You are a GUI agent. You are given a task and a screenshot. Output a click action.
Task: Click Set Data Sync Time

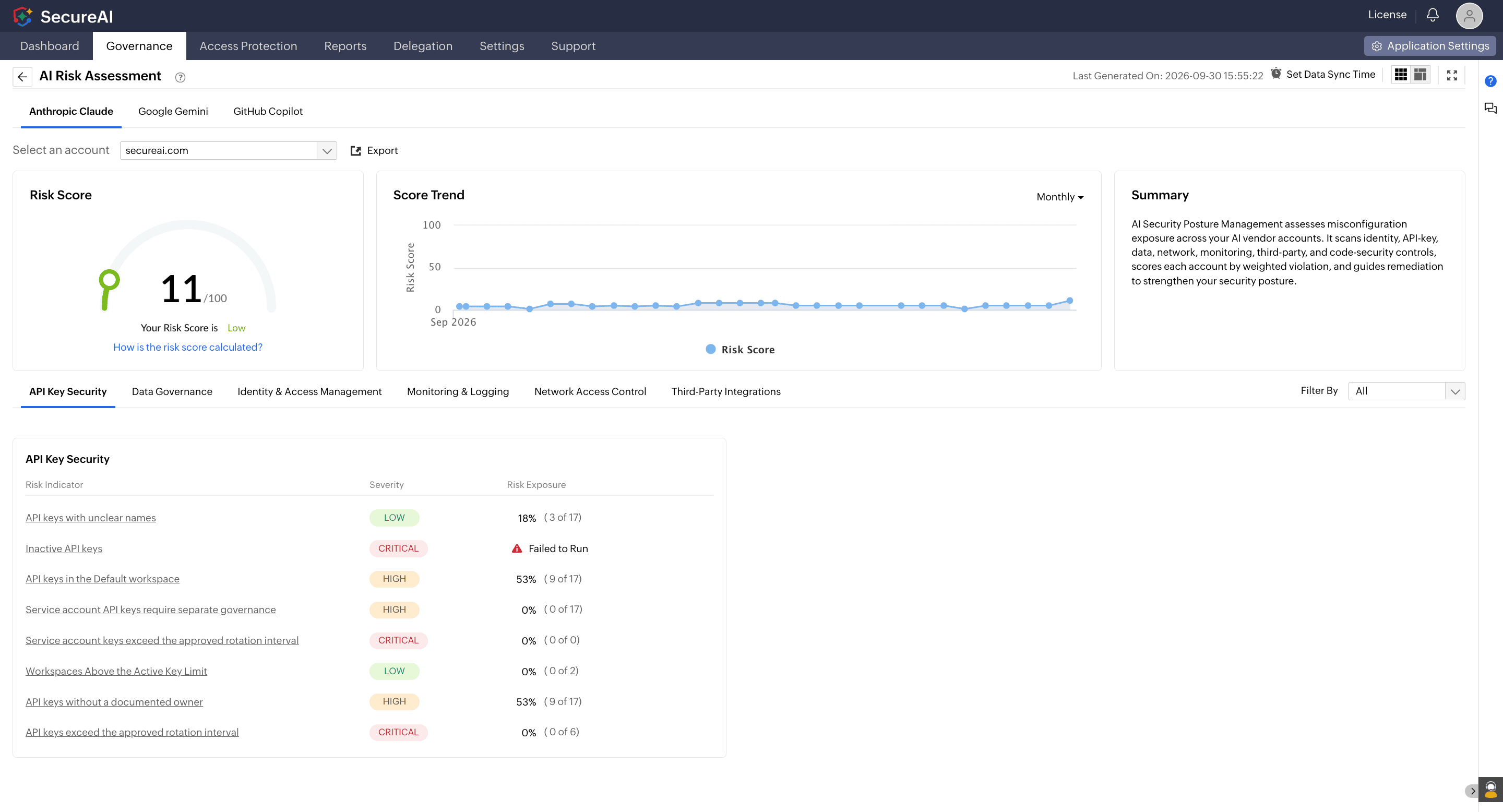pyautogui.click(x=1330, y=74)
